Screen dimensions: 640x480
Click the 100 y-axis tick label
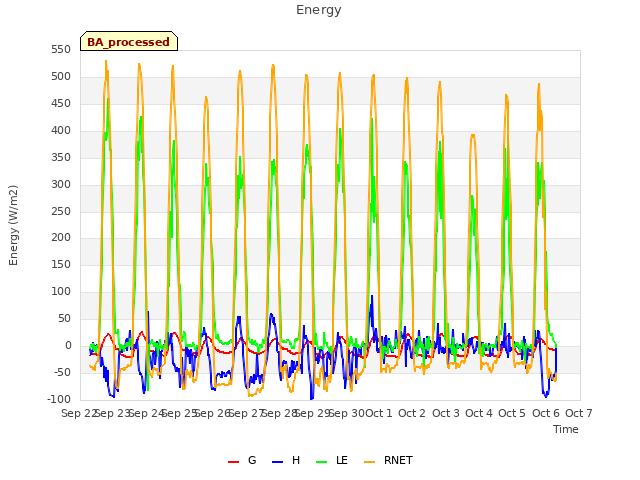point(61,292)
